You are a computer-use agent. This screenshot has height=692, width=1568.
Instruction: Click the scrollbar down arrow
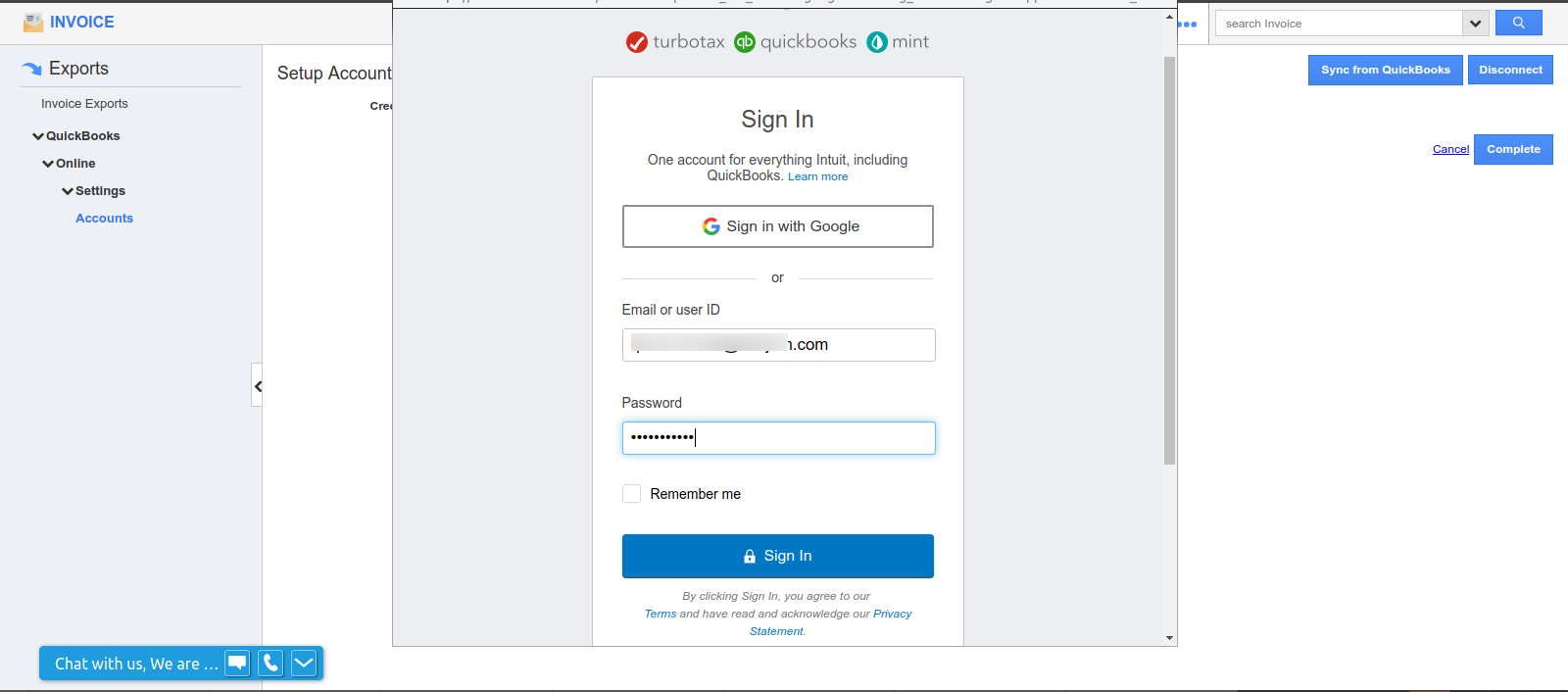(1169, 638)
